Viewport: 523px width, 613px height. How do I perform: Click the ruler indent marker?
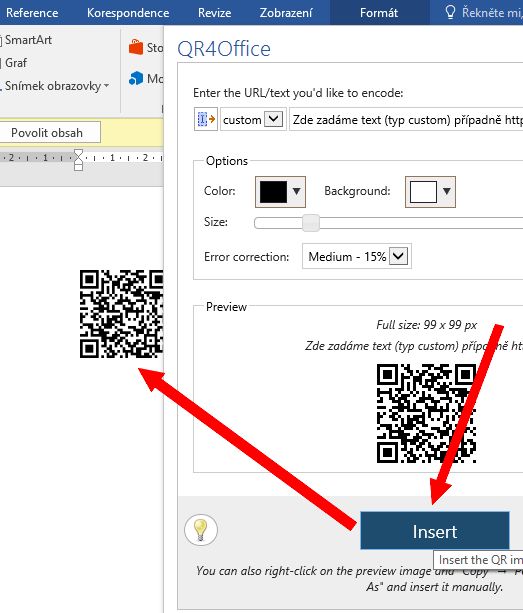pos(78,160)
